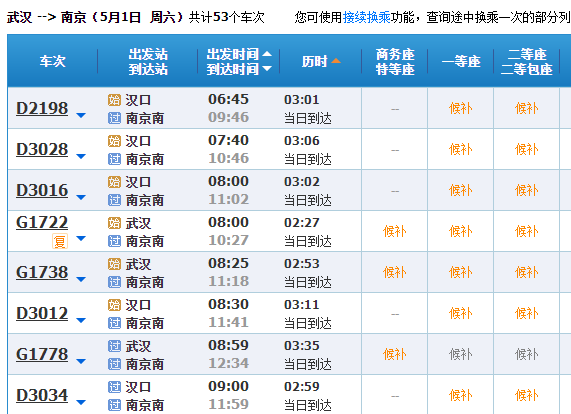571x414 pixels.
Task: Click the 始 icon beside 武汉 for G1738
Action: [x=114, y=264]
